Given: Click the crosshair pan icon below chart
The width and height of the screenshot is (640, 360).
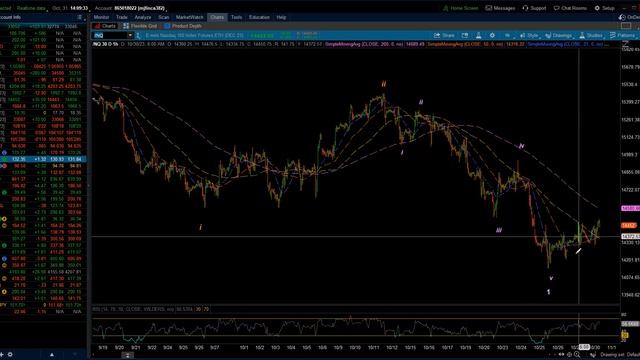Looking at the screenshot, I should point(569,355).
